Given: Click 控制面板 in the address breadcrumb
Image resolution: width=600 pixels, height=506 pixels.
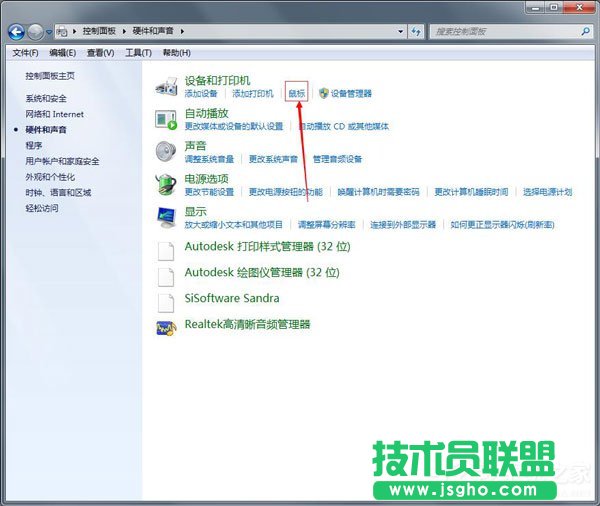Looking at the screenshot, I should (99, 31).
